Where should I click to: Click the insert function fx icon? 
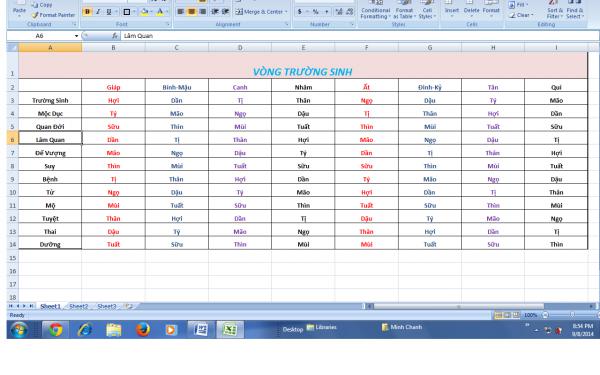pos(115,36)
